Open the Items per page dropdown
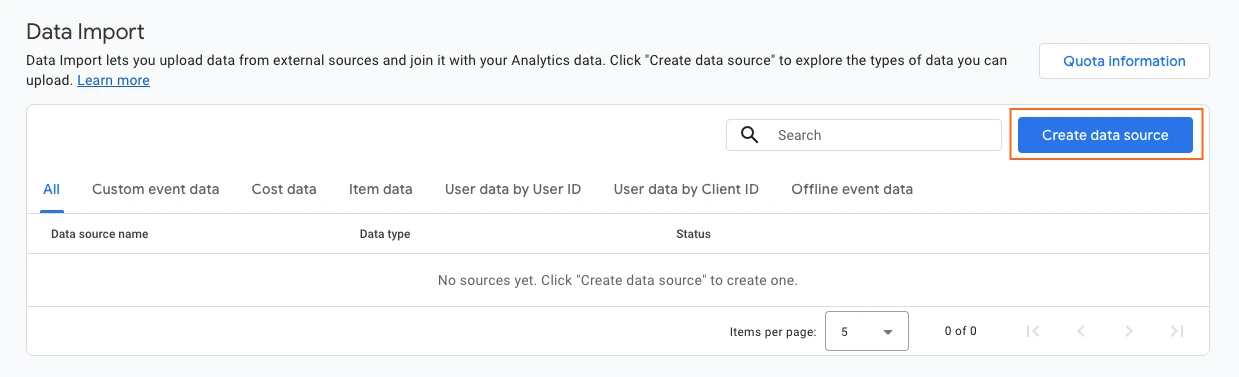The width and height of the screenshot is (1239, 377). tap(867, 331)
